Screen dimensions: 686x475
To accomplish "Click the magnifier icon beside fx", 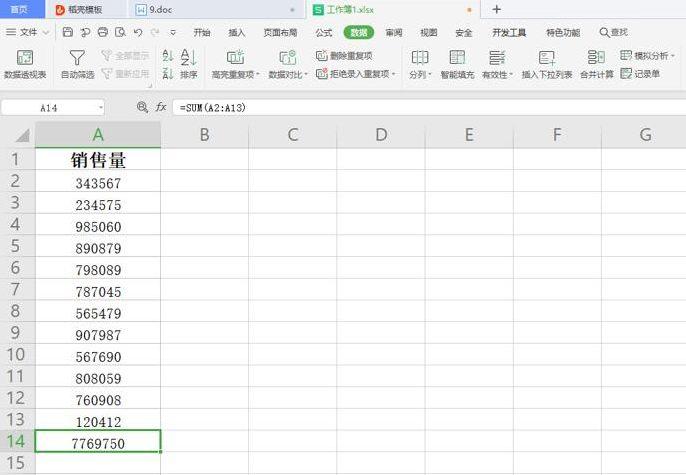I will tap(142, 107).
